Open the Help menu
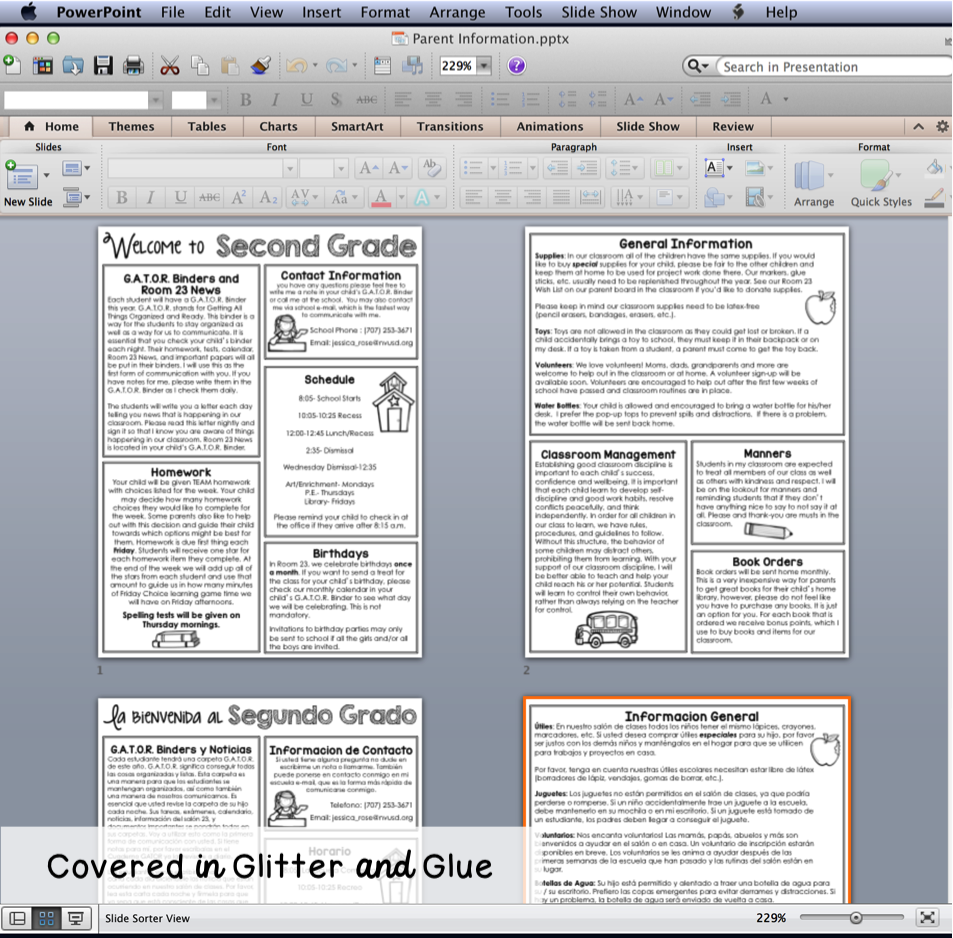The image size is (953, 938). coord(781,12)
